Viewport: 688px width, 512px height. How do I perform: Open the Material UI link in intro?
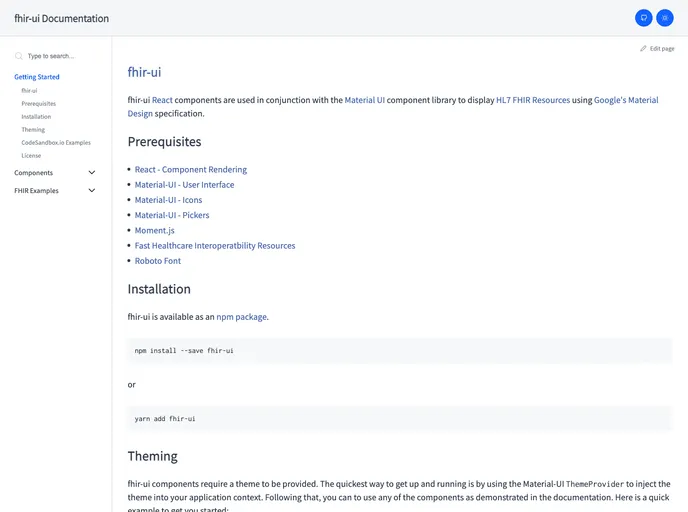[x=365, y=100]
